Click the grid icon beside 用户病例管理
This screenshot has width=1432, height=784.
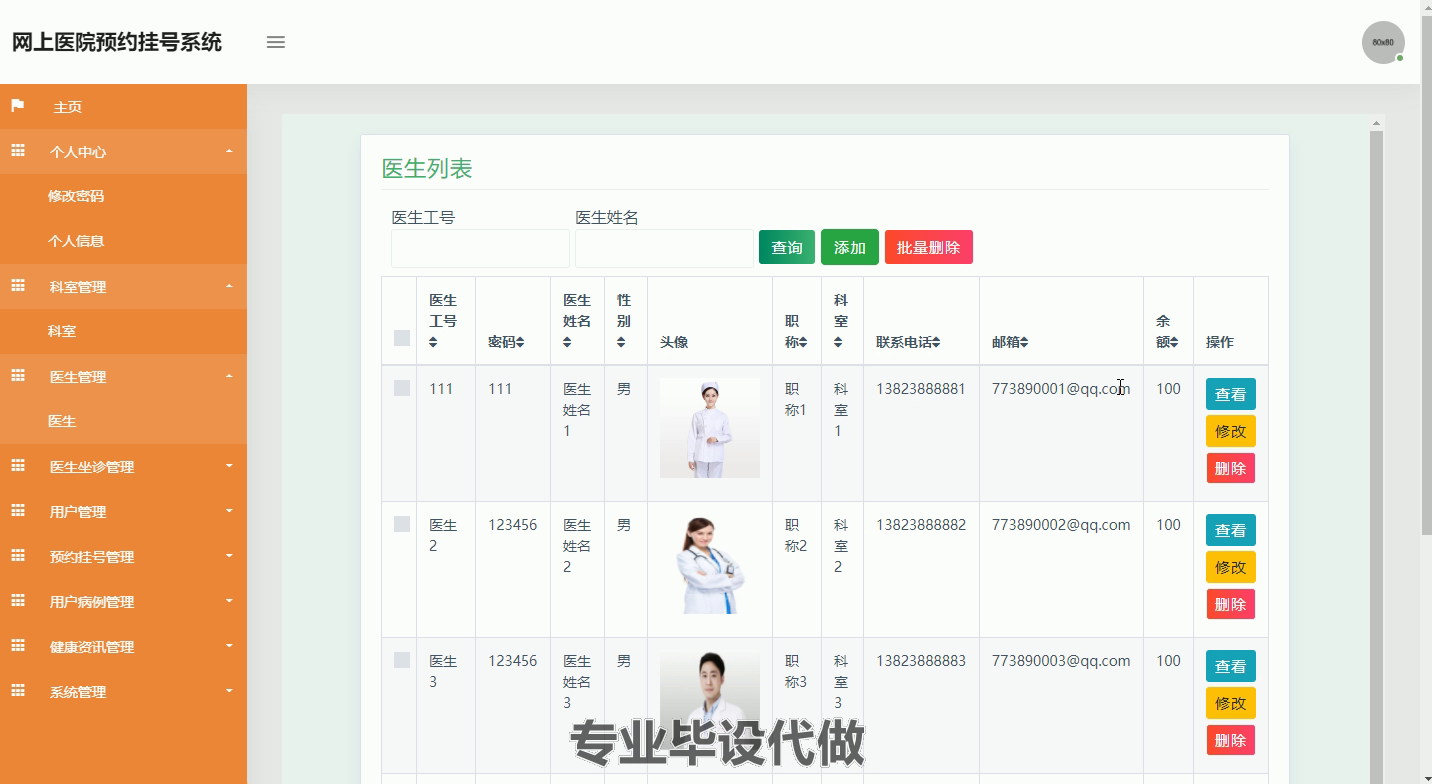pyautogui.click(x=18, y=601)
